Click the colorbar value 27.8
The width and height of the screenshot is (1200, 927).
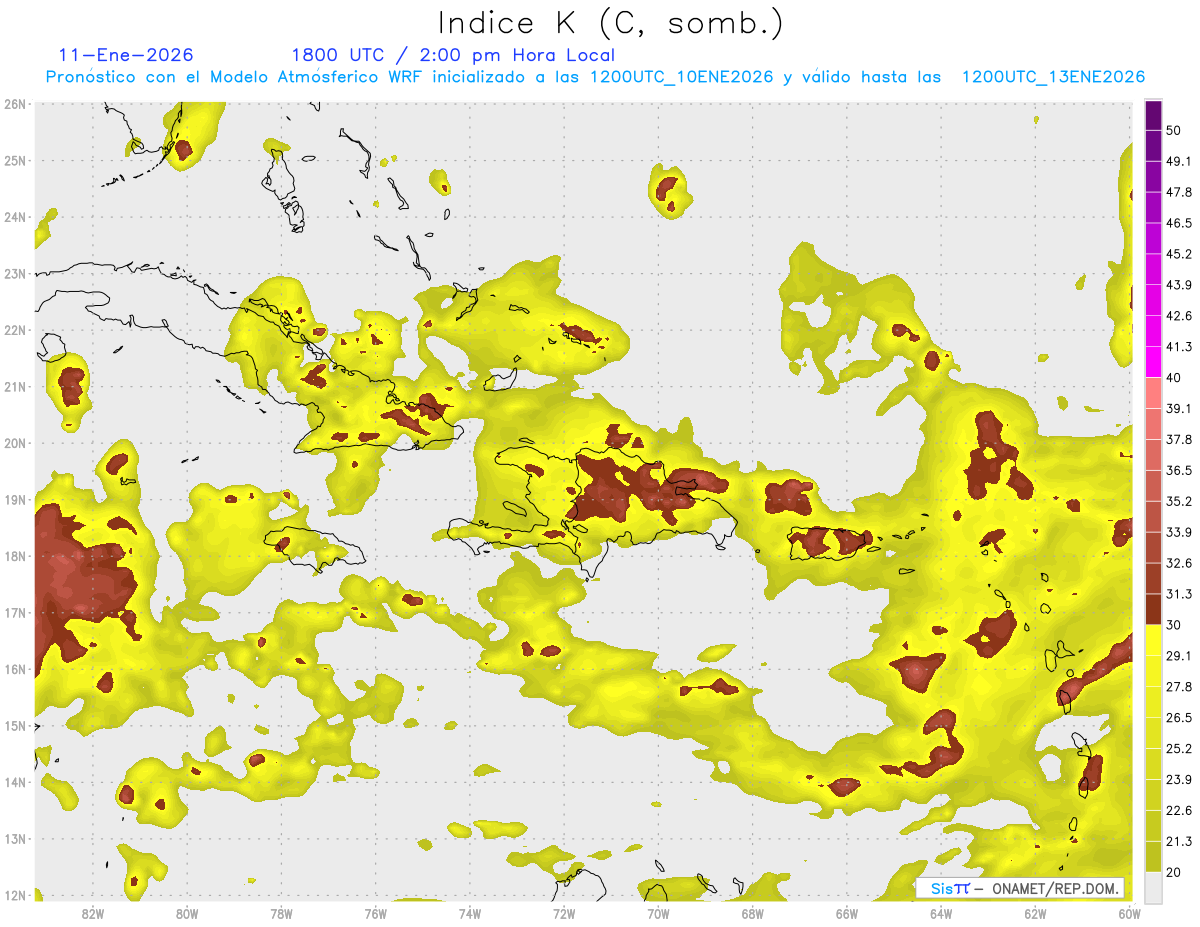point(1178,687)
